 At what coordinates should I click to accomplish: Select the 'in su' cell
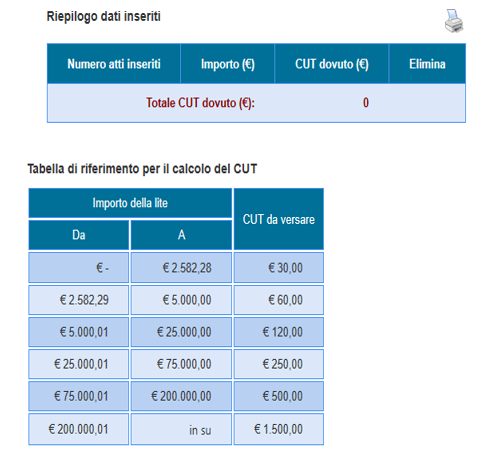[x=181, y=429]
